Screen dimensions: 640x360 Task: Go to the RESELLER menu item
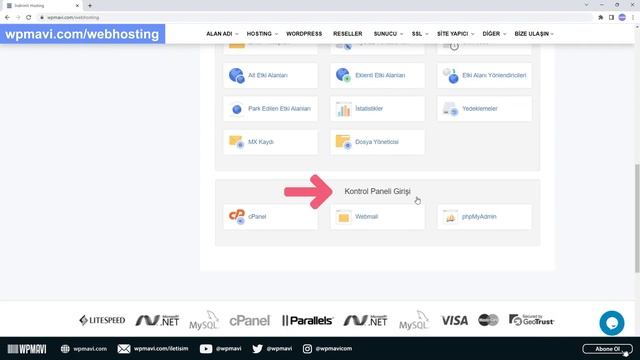point(348,34)
